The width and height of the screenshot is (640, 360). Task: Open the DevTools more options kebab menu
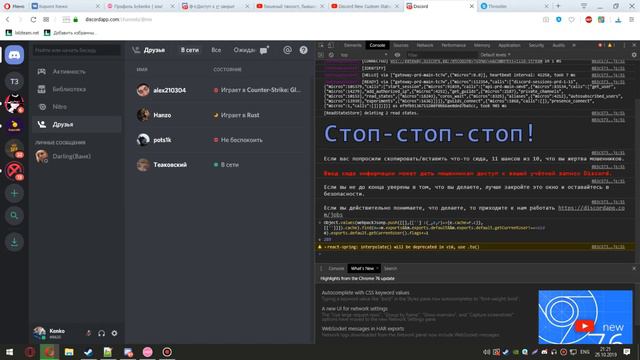[x=624, y=45]
